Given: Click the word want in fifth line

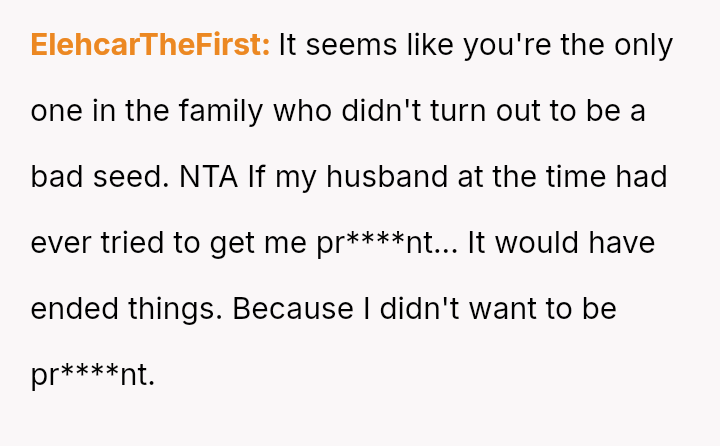Looking at the screenshot, I should 503,309.
